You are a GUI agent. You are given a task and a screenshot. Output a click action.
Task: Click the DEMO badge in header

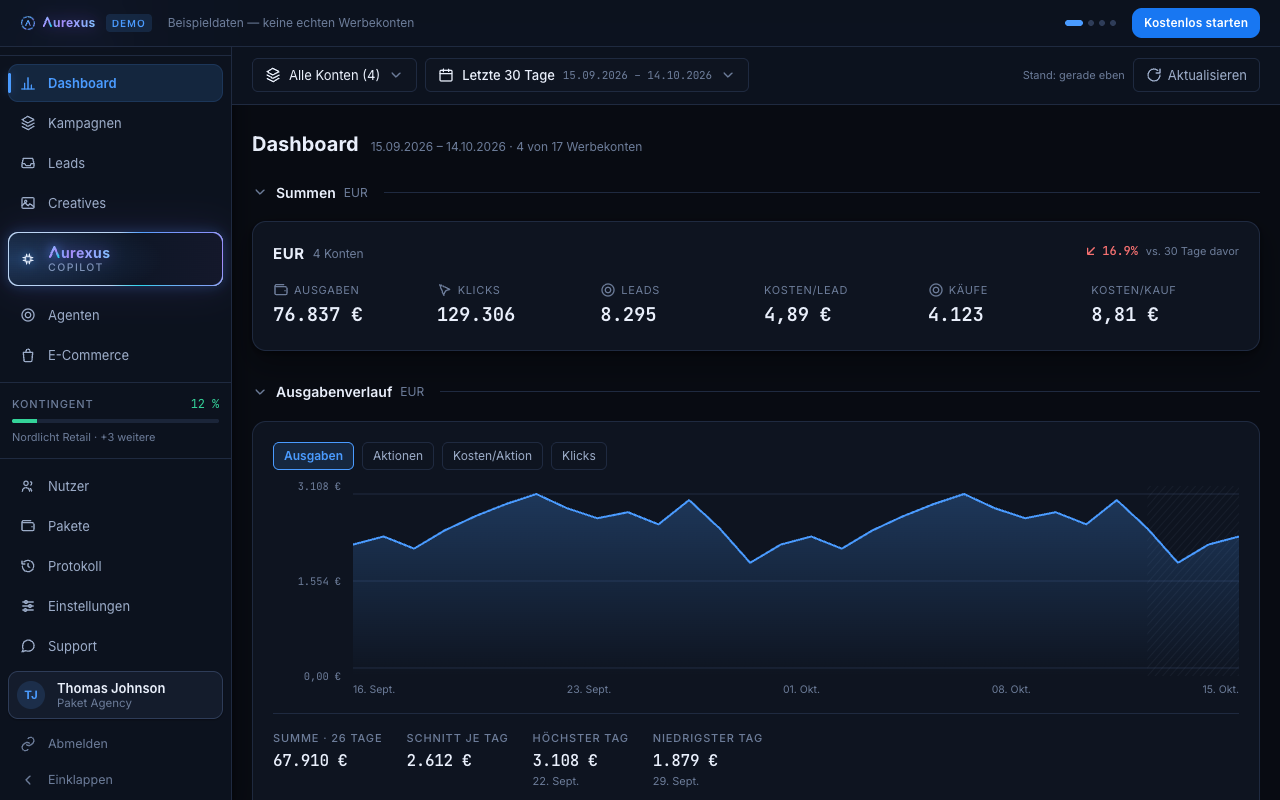[x=129, y=23]
